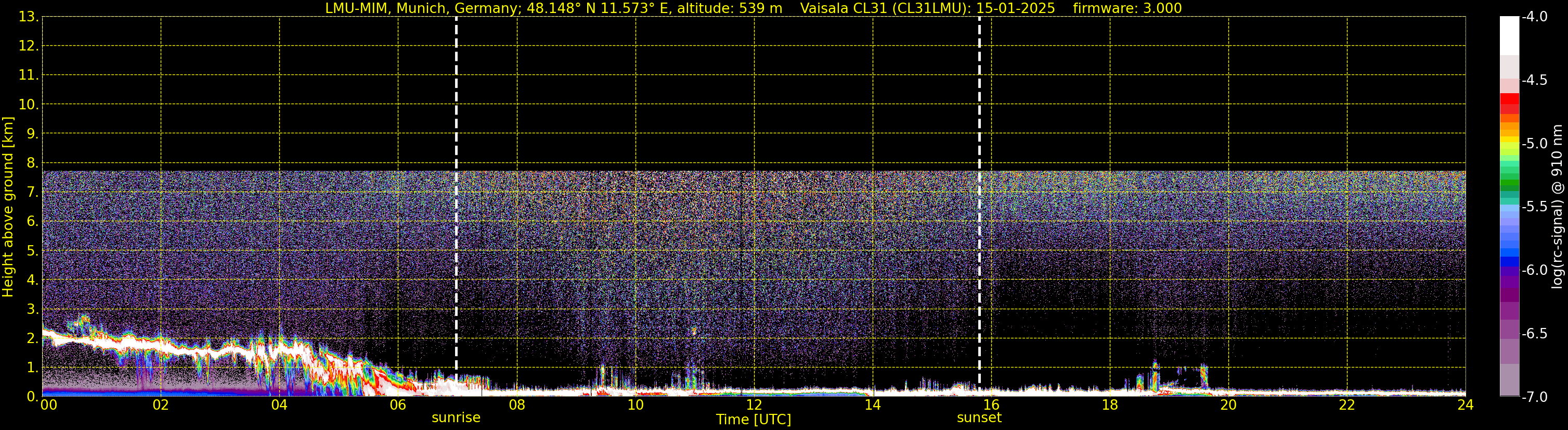Image resolution: width=1568 pixels, height=430 pixels.
Task: Click the '5.' height axis tick label
Action: 32,251
